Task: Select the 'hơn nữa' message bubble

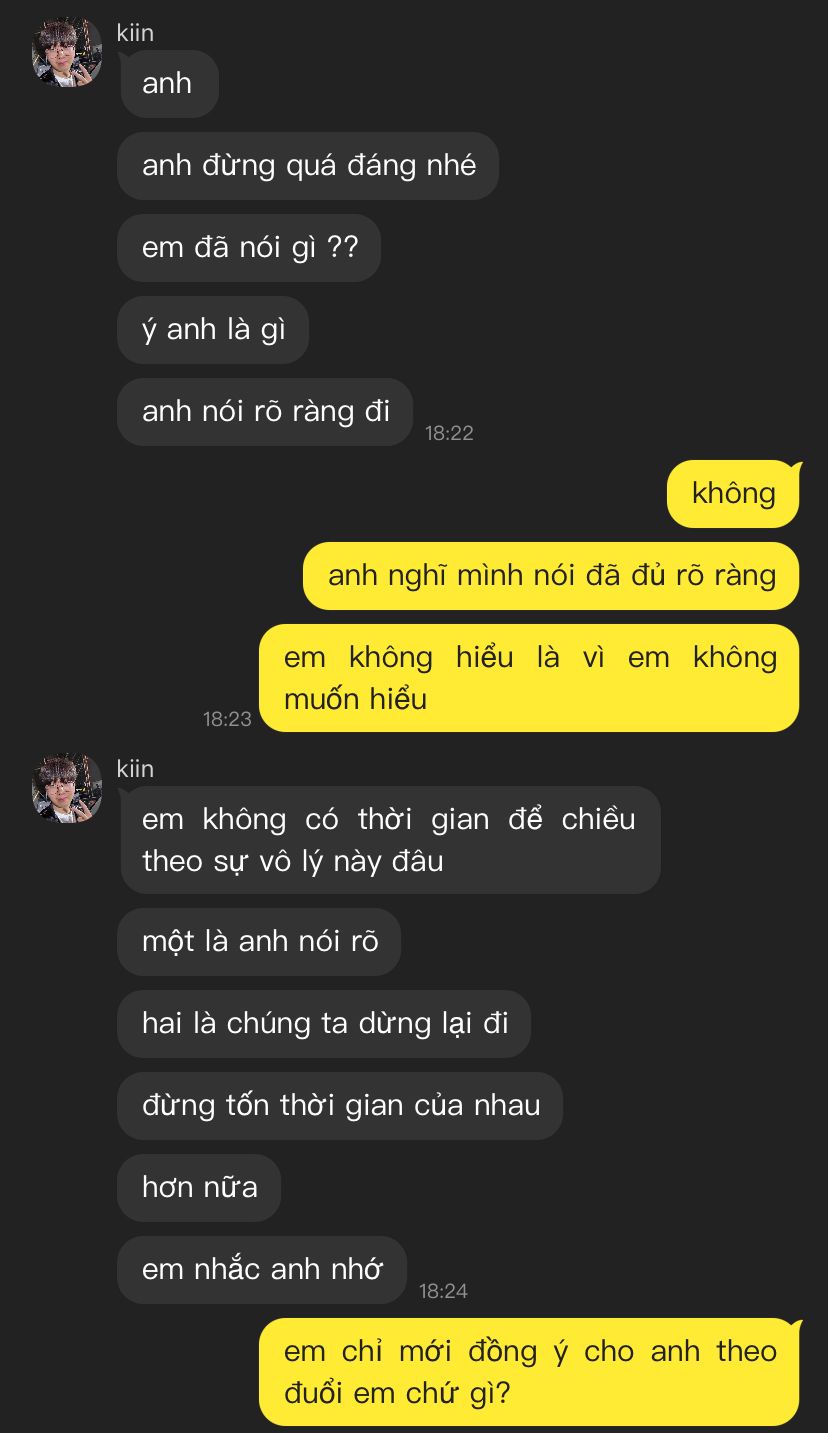Action: (199, 1188)
